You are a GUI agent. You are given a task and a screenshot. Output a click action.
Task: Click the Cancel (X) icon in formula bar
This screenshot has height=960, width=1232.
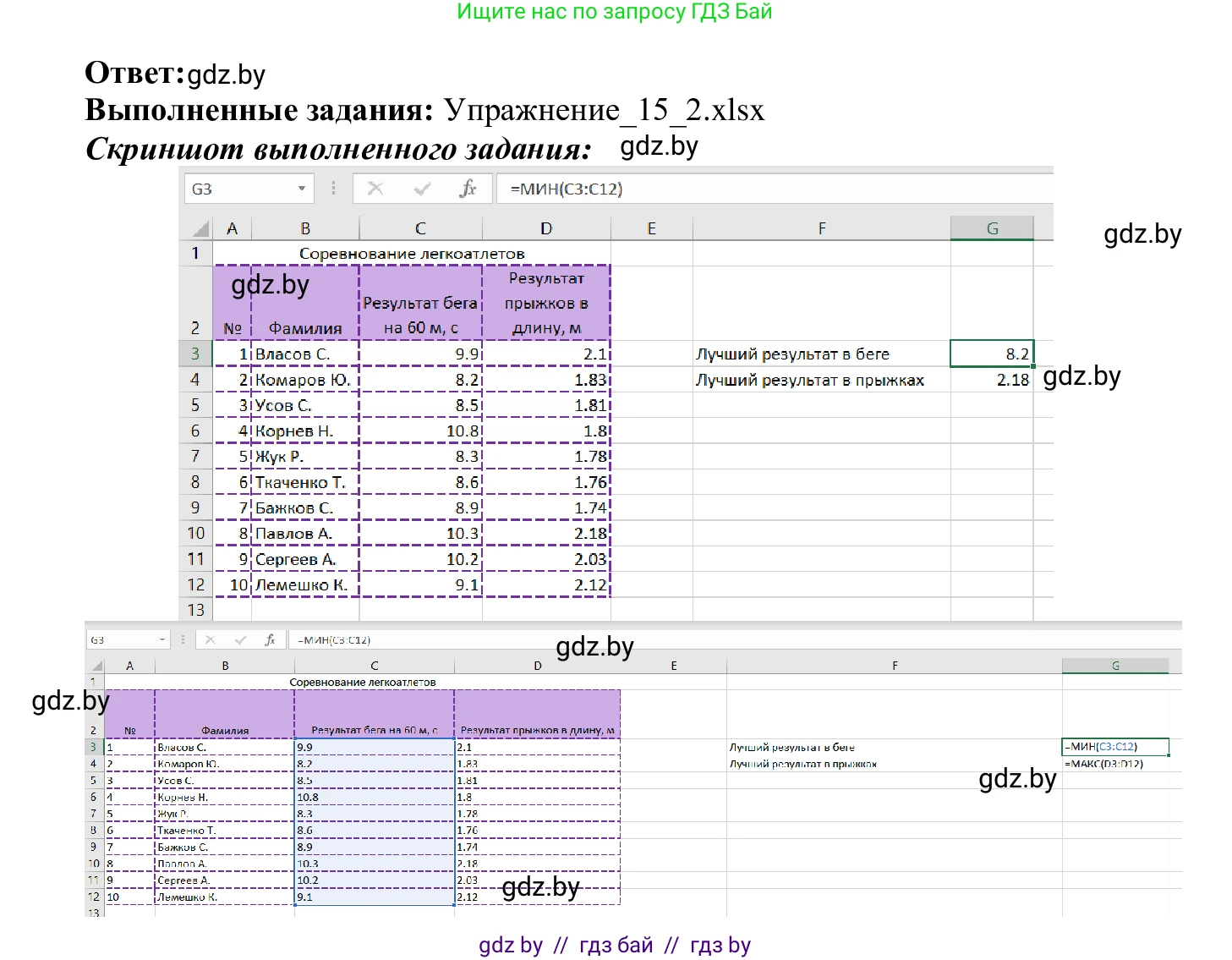(376, 188)
